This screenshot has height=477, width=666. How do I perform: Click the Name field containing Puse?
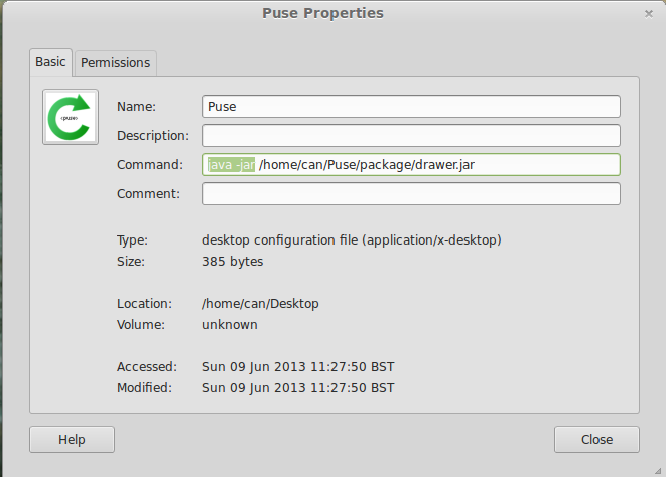coord(411,107)
